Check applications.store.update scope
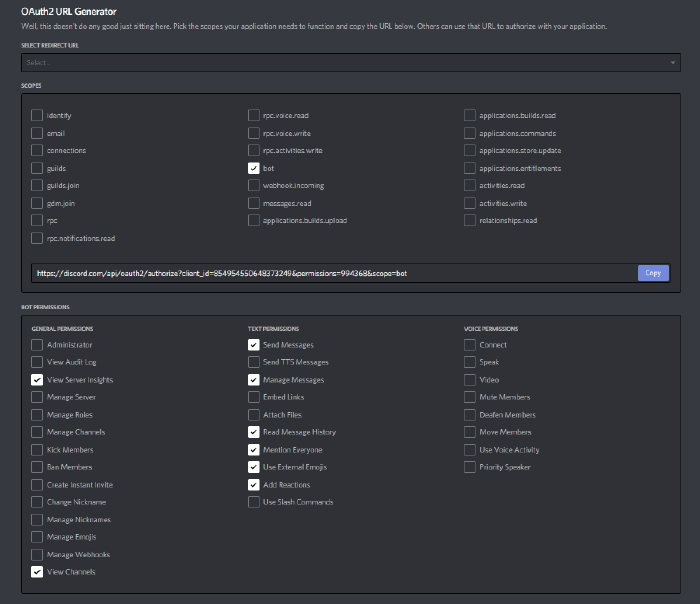 (x=470, y=150)
